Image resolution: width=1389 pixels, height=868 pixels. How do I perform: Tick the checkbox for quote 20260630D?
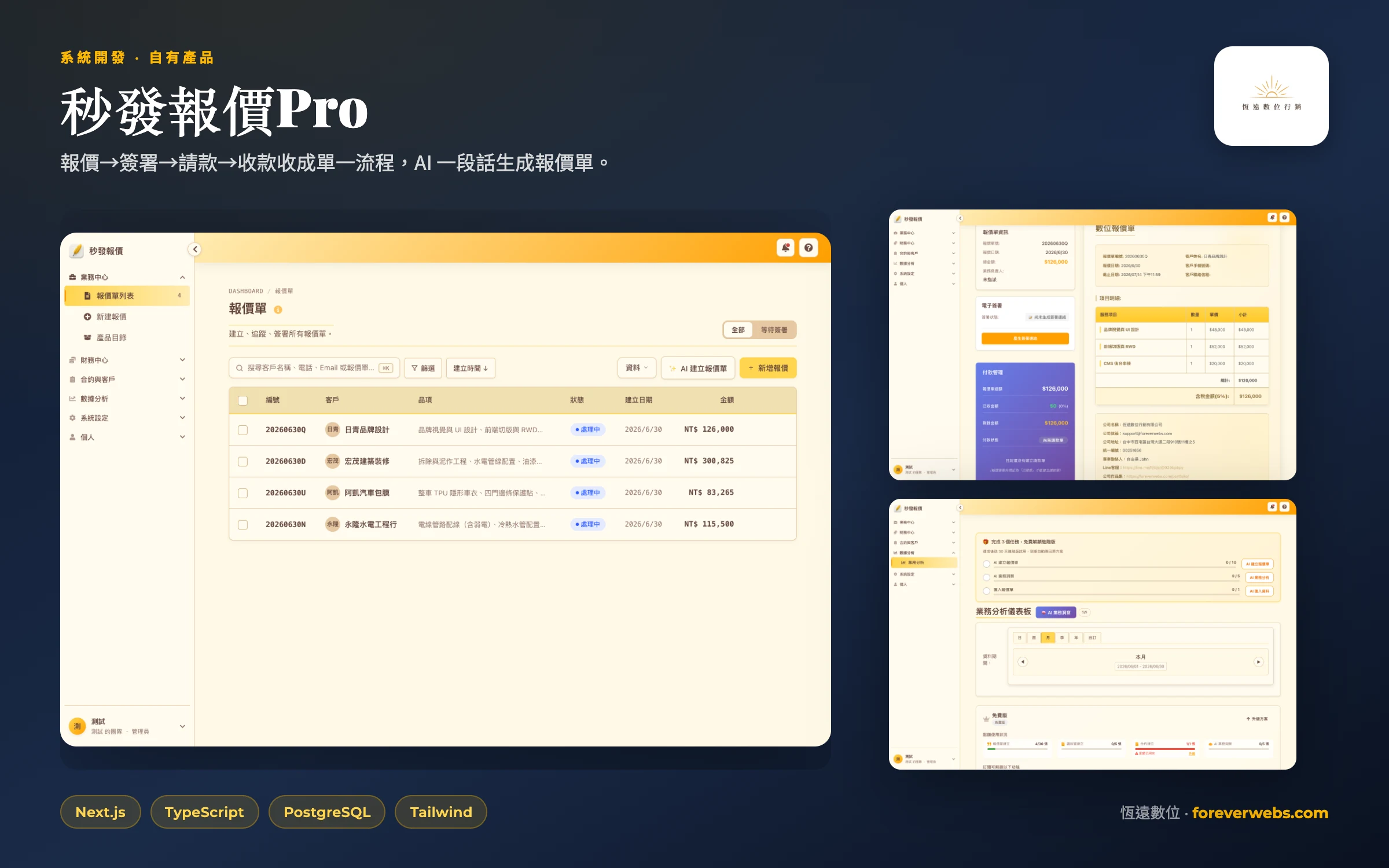243,462
